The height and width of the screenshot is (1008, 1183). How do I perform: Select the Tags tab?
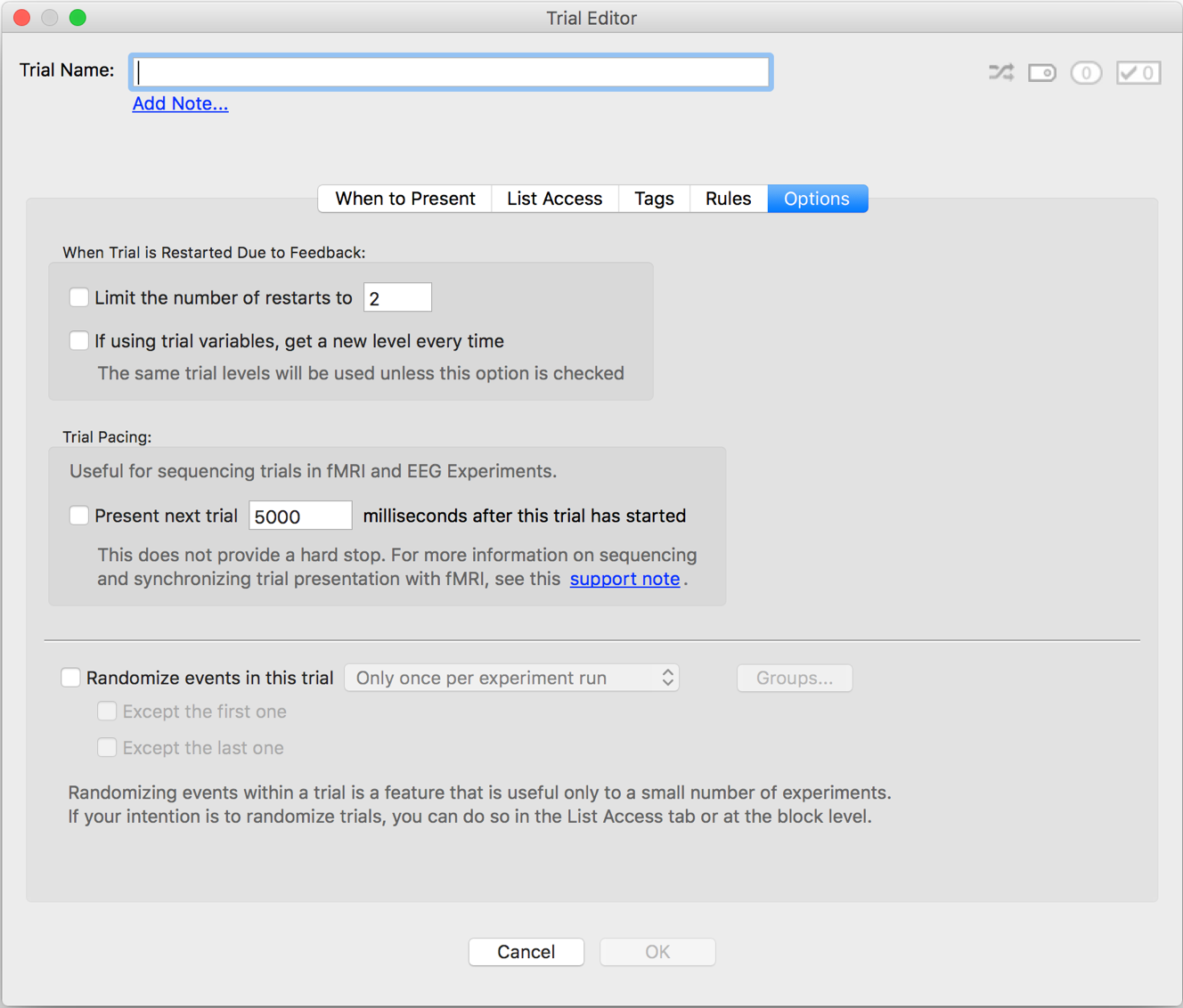coord(654,199)
